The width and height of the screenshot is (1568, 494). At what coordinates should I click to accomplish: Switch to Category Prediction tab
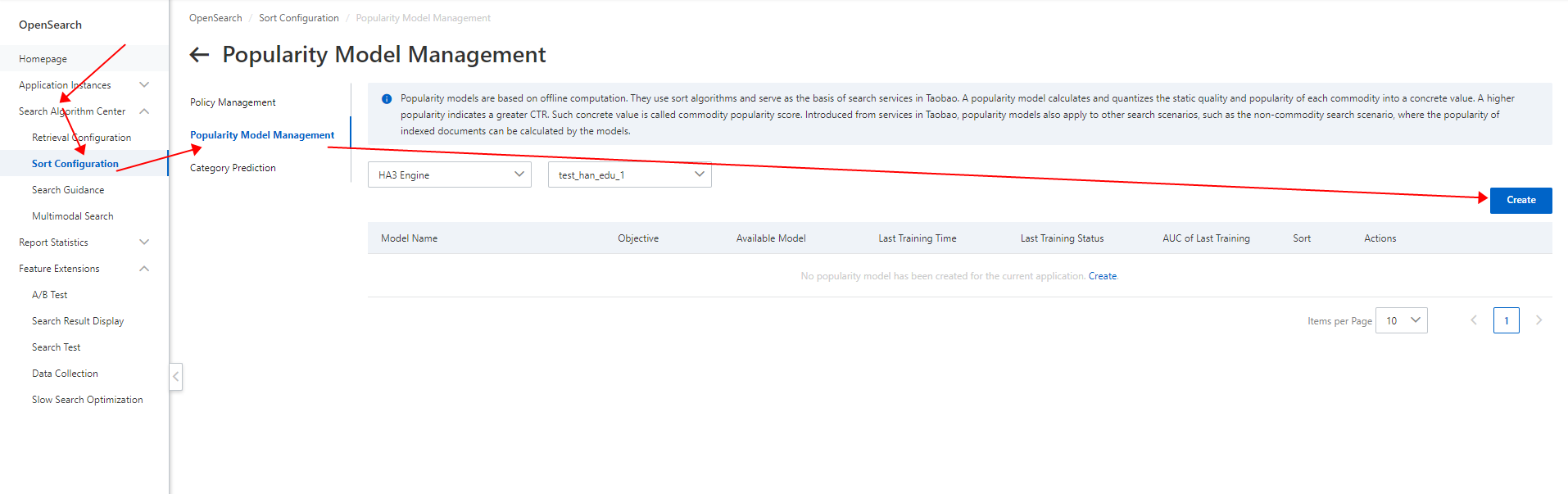233,168
